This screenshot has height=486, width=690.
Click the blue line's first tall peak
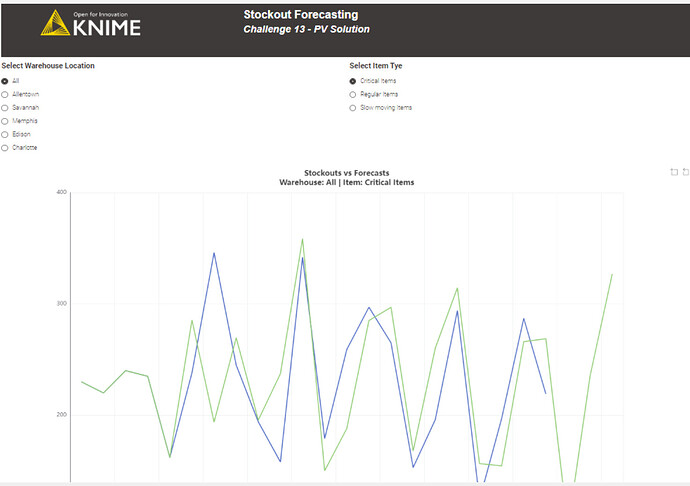214,253
